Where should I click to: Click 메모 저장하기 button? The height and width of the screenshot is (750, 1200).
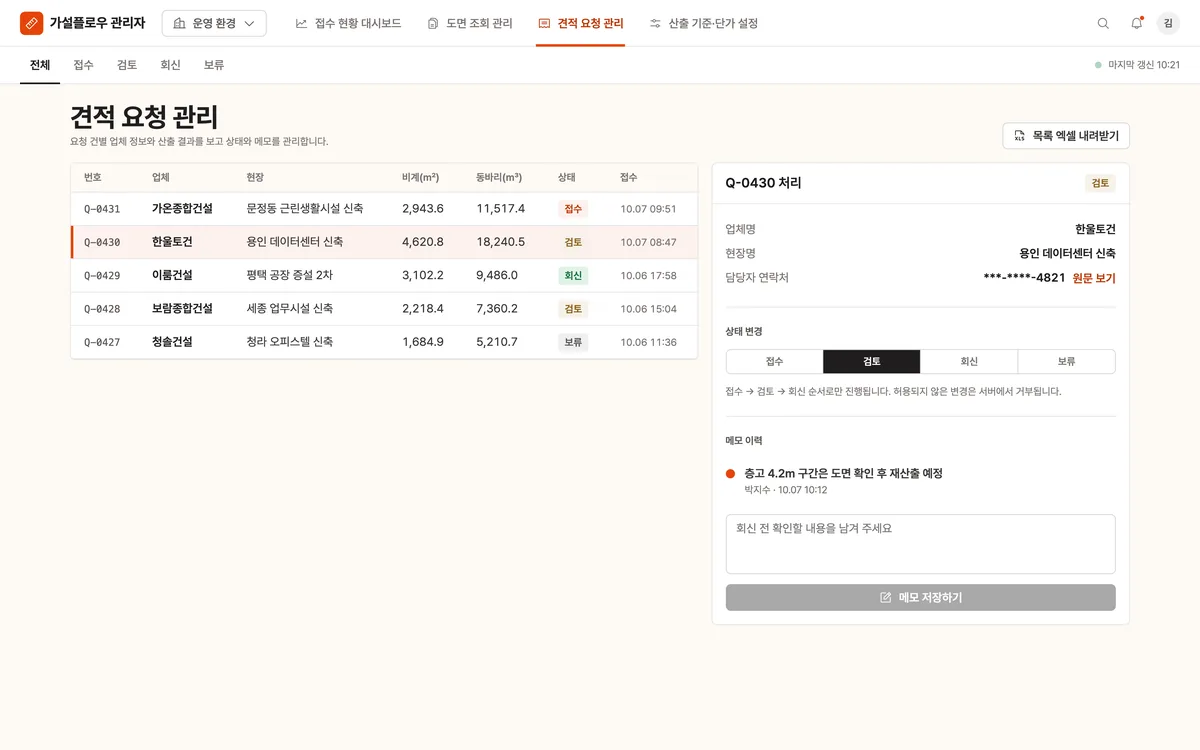pyautogui.click(x=920, y=597)
